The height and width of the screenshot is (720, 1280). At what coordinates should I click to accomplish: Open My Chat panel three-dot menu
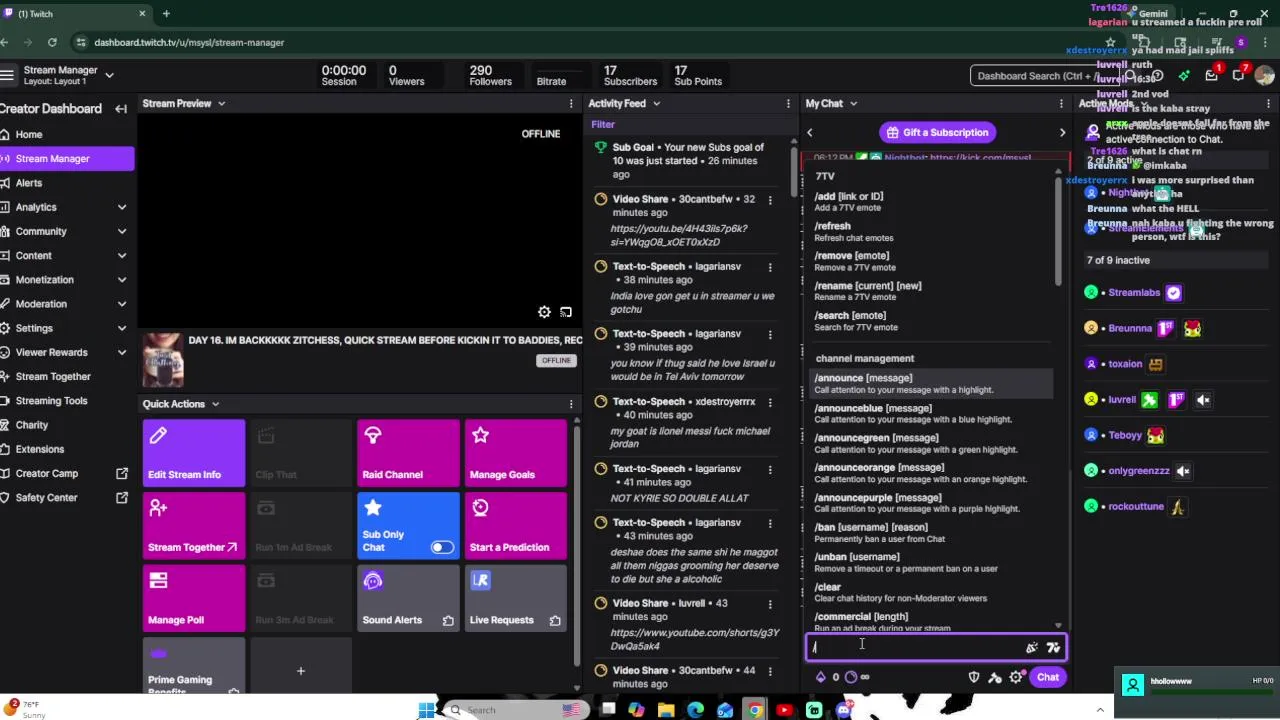(1061, 104)
